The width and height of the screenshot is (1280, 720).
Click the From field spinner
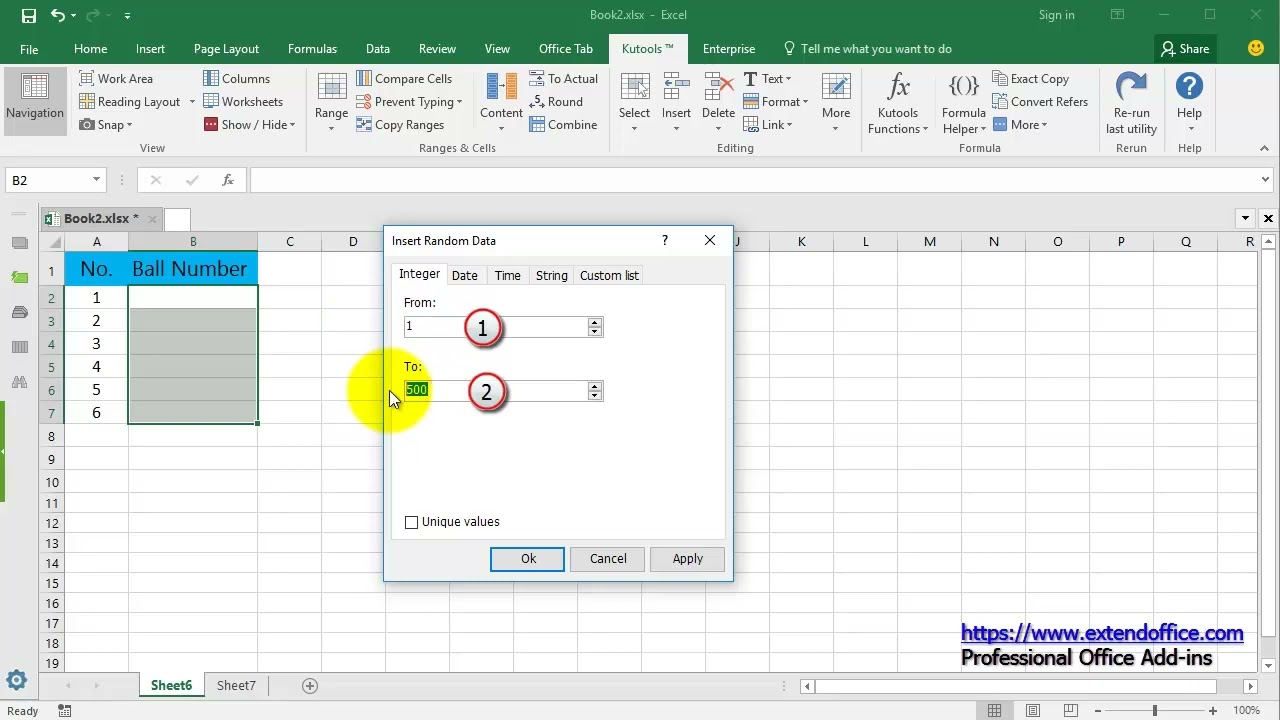(595, 326)
